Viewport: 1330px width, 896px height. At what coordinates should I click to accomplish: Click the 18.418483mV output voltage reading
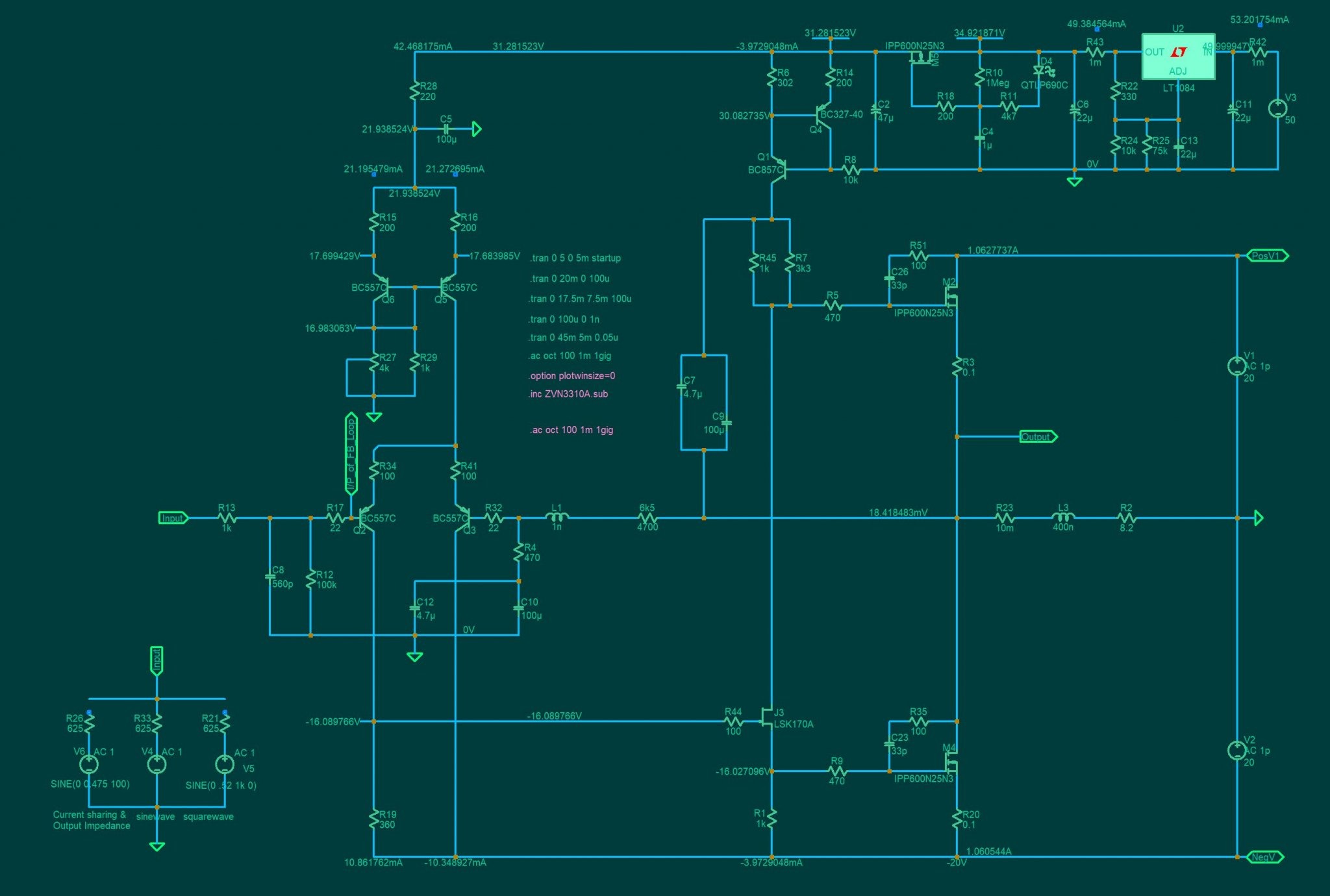click(x=898, y=512)
